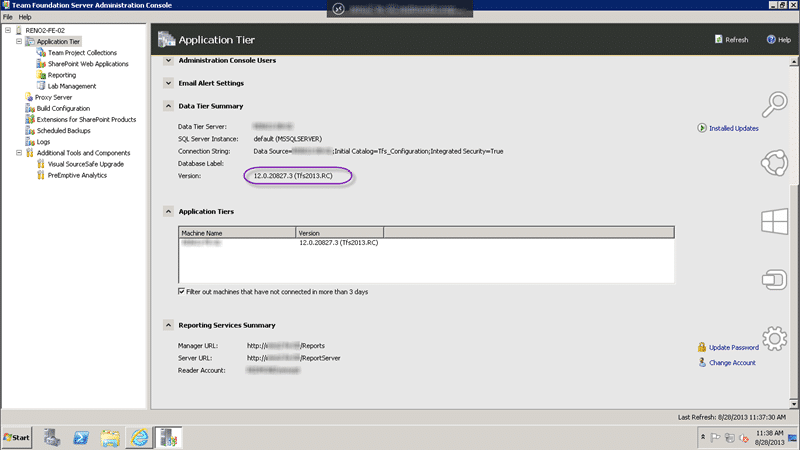The image size is (800, 450).
Task: Click the Reporting node icon
Action: 41,75
